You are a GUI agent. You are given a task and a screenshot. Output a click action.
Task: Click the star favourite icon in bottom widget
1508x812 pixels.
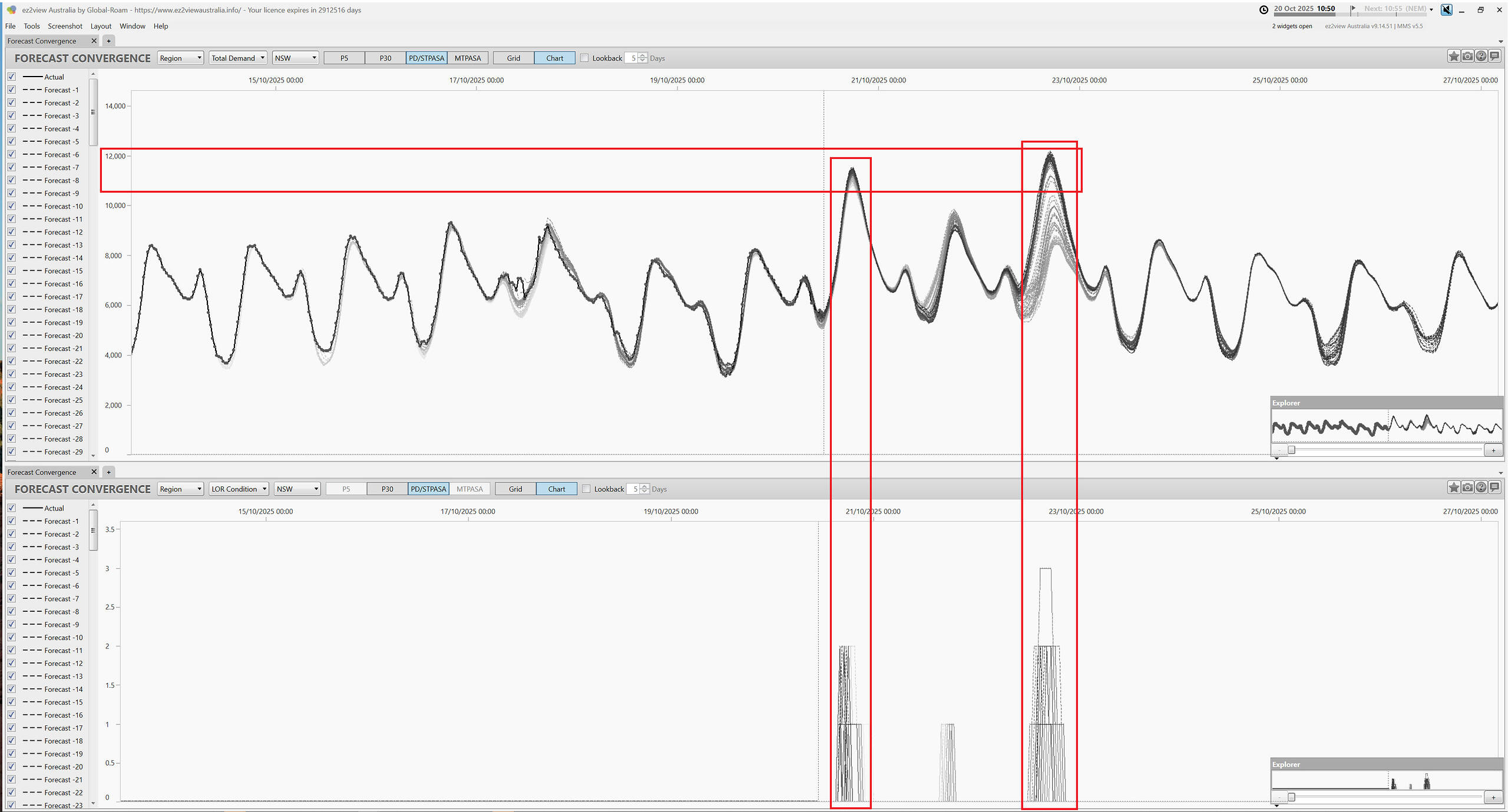[1454, 488]
